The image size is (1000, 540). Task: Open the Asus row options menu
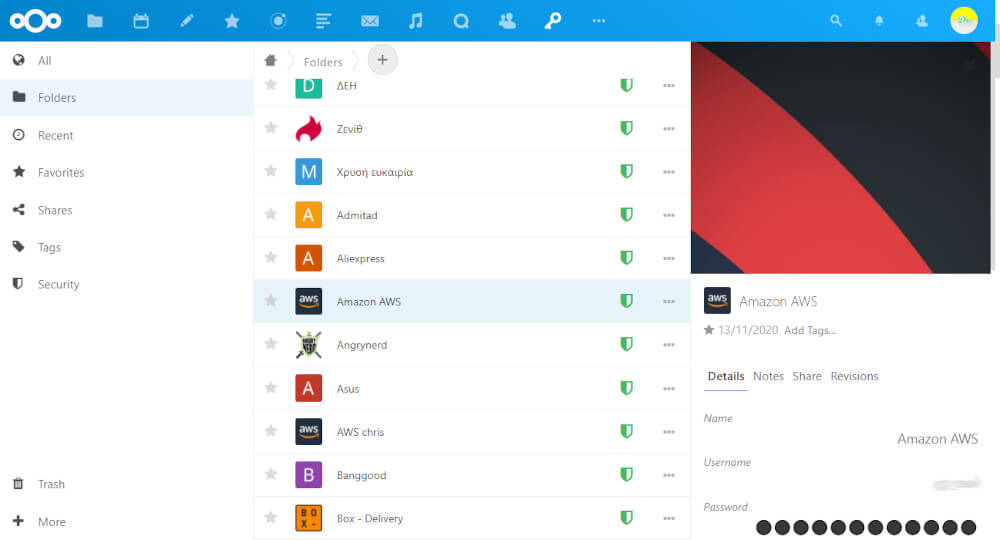coord(668,389)
